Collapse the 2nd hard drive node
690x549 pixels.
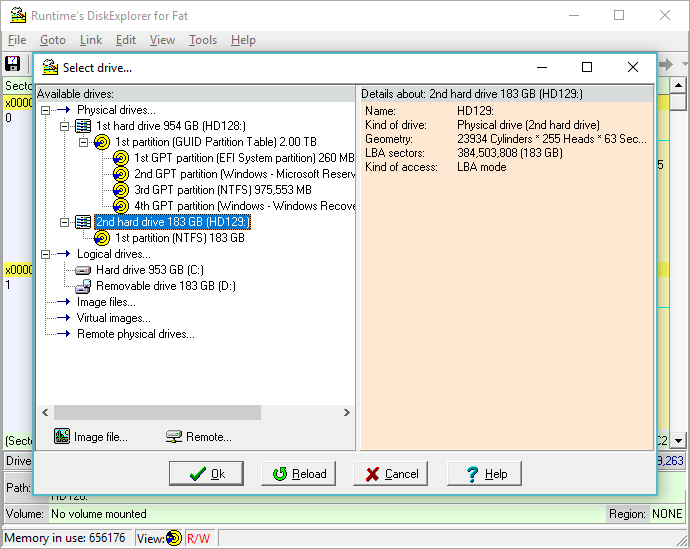(65, 222)
